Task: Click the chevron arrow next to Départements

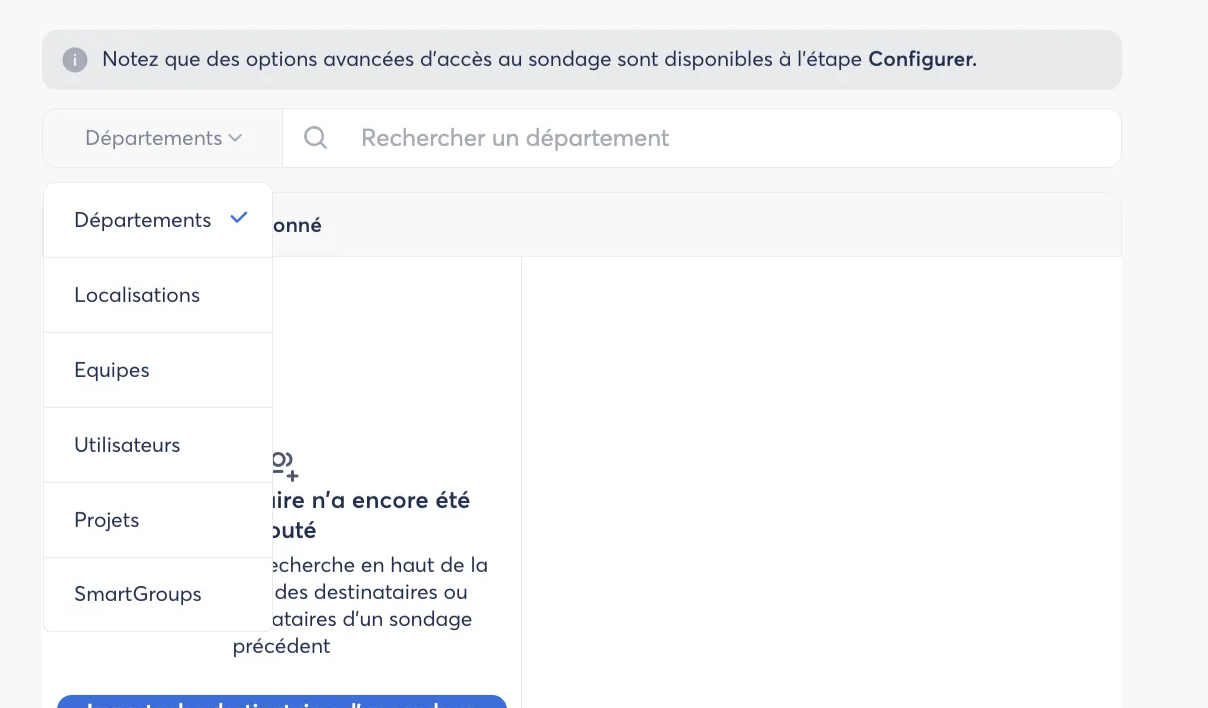Action: 235,138
